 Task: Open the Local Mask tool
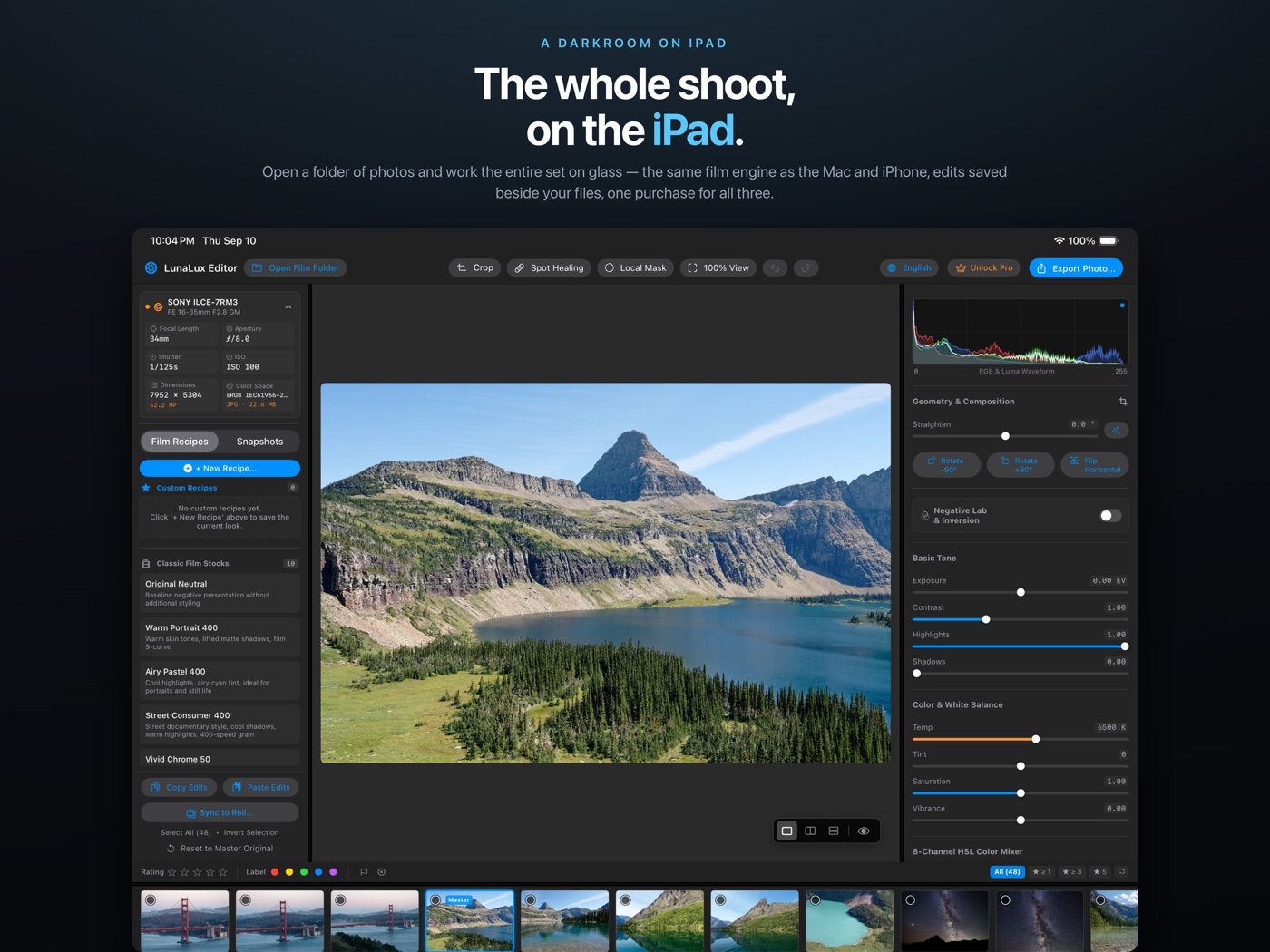pyautogui.click(x=635, y=268)
